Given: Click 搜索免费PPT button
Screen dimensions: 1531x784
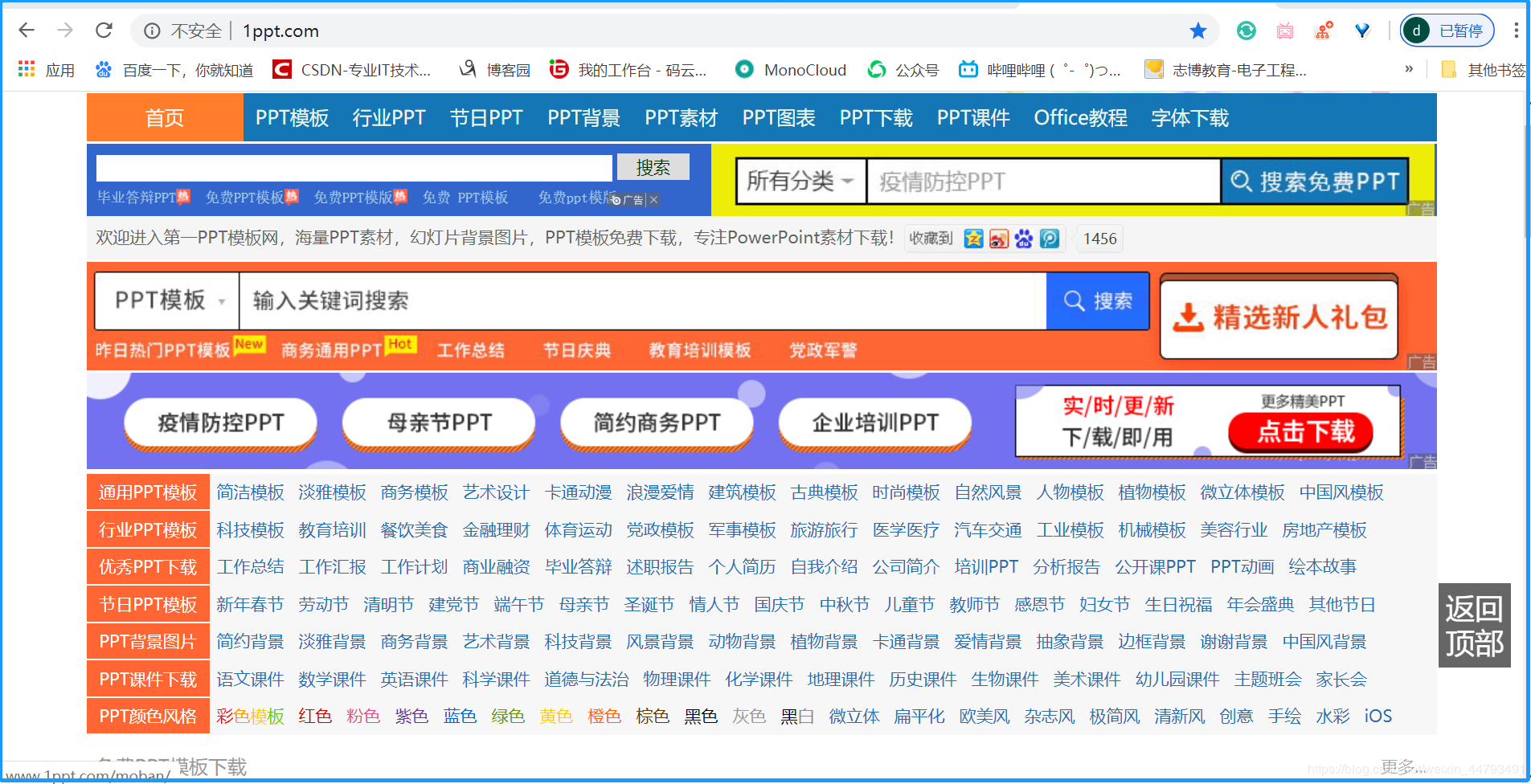Looking at the screenshot, I should pyautogui.click(x=1315, y=182).
